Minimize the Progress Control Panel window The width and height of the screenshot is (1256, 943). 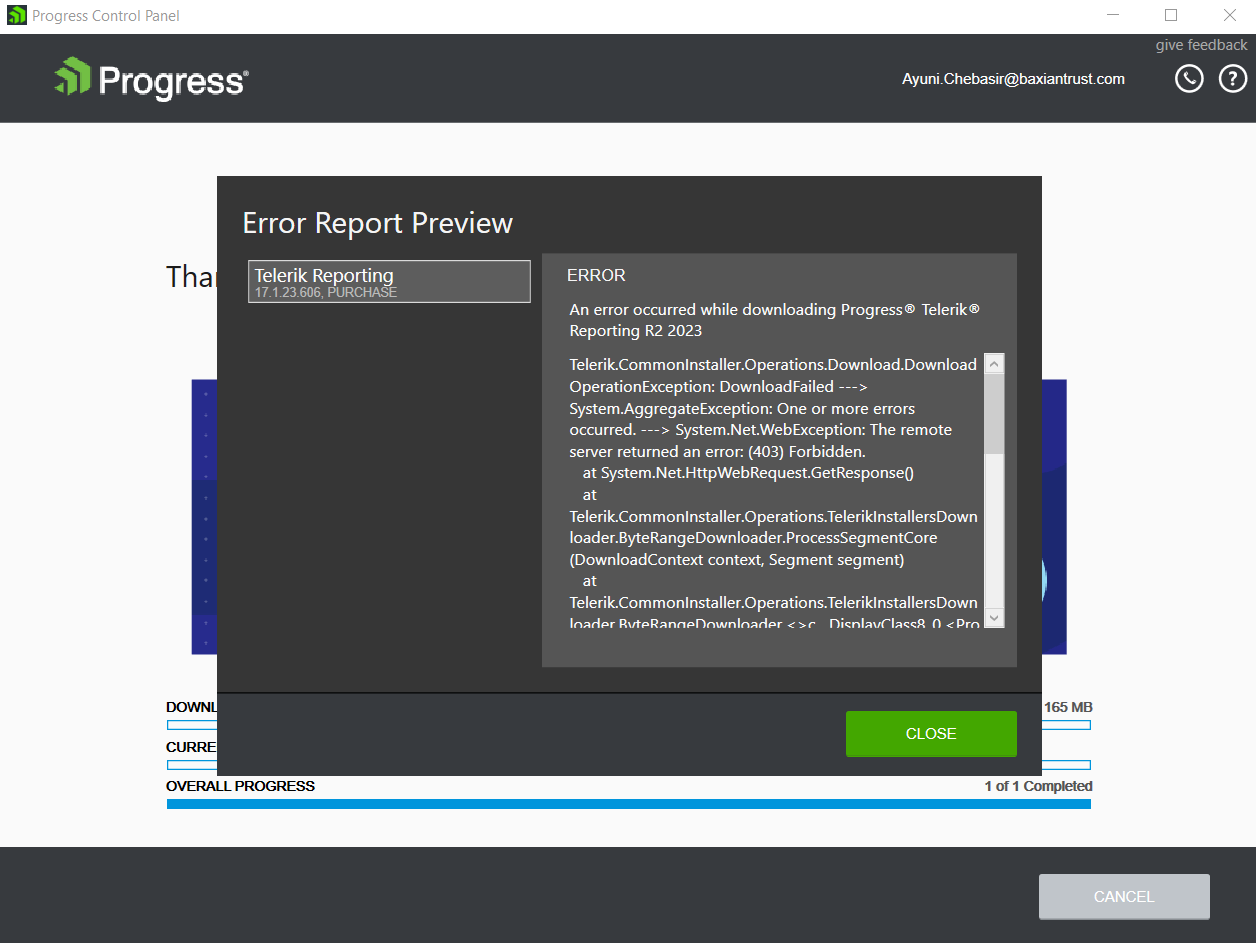pyautogui.click(x=1113, y=16)
